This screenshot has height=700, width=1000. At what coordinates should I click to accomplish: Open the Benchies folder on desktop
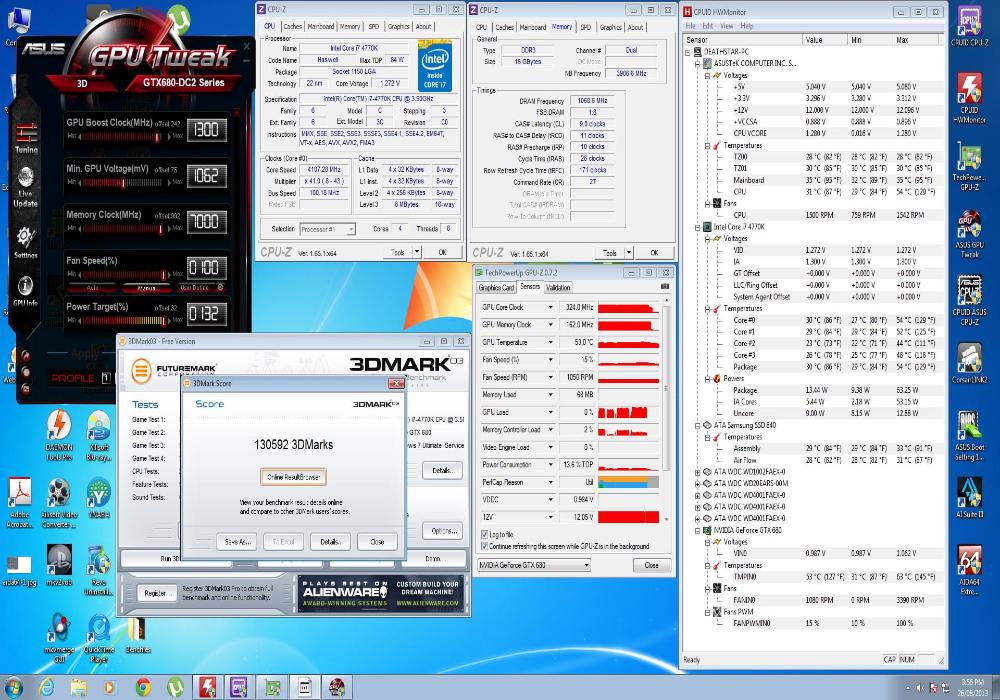click(137, 636)
